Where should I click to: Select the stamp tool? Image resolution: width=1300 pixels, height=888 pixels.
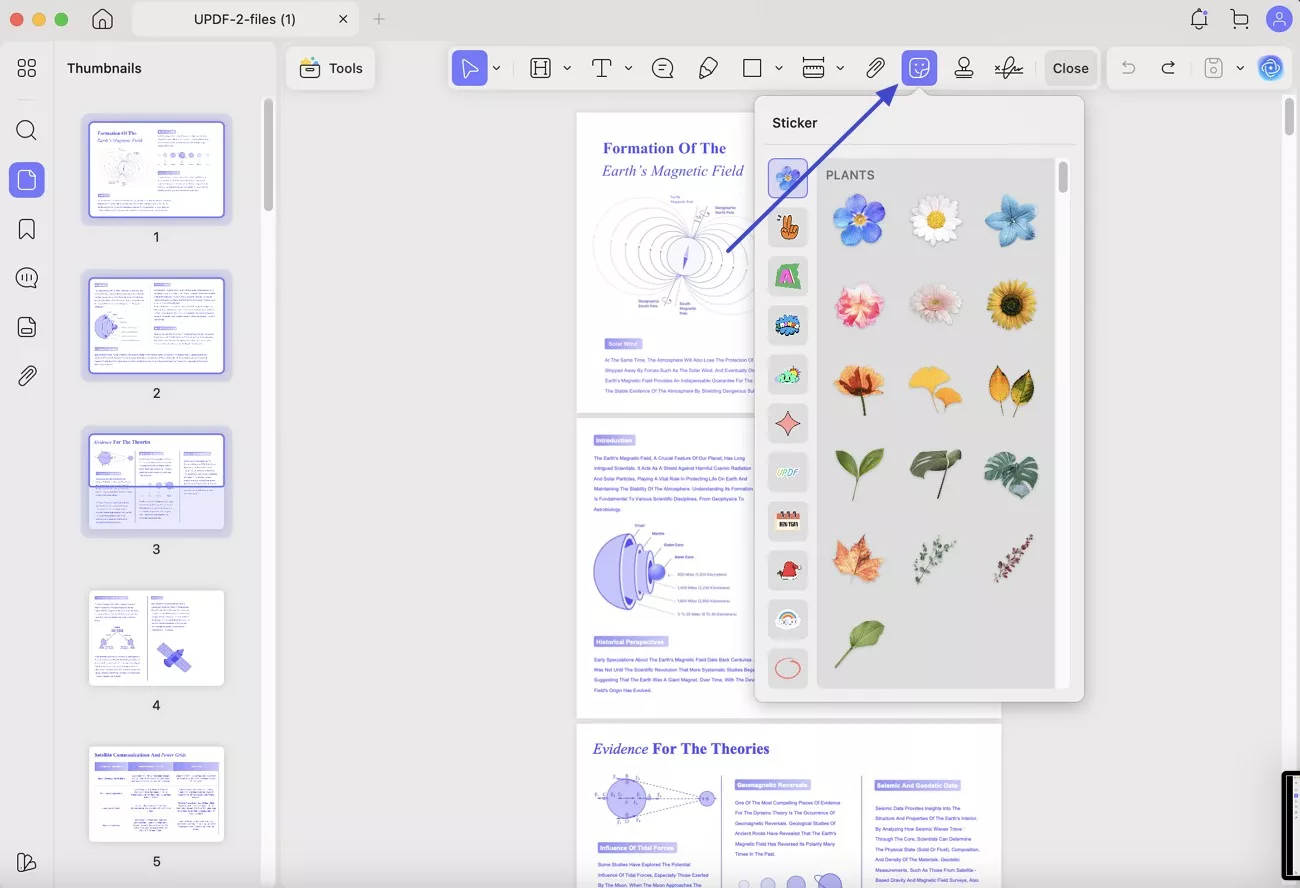pos(964,68)
